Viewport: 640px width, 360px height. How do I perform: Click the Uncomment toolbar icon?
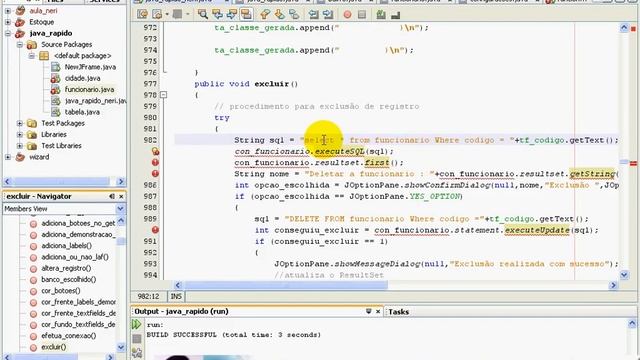[396, 15]
